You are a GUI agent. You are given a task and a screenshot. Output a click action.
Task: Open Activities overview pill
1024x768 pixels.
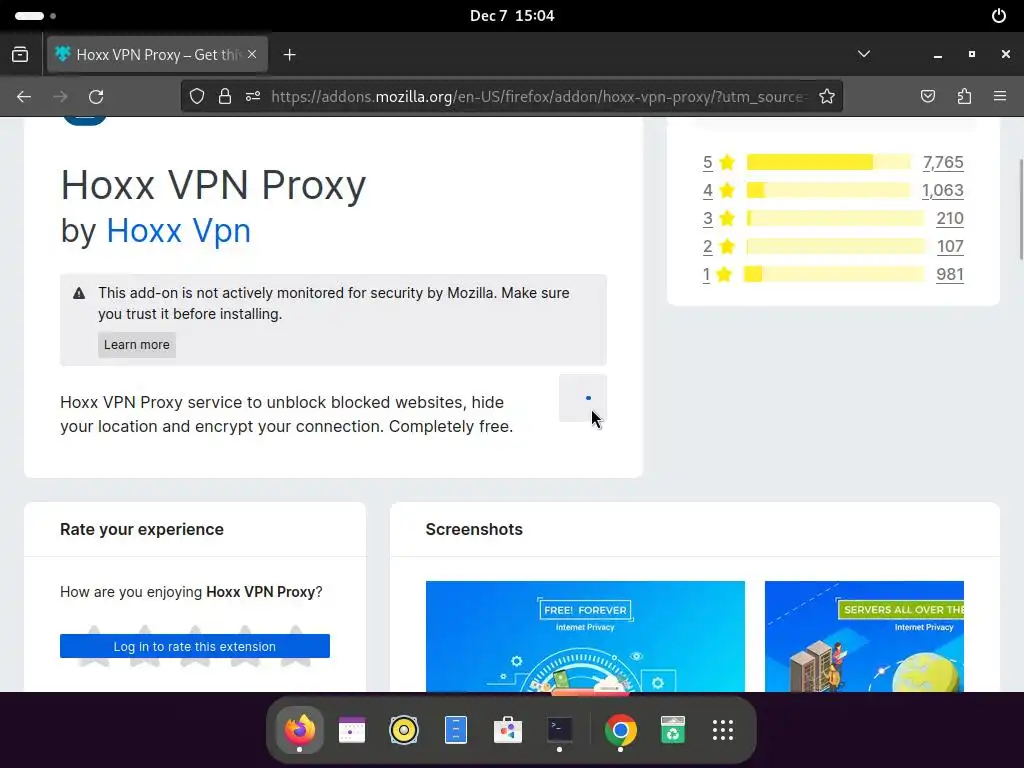coord(35,16)
